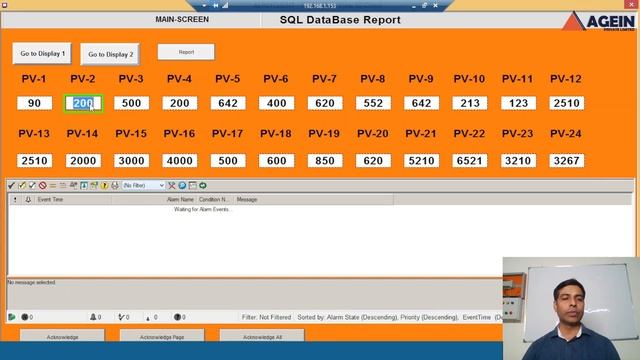The image size is (640, 360).
Task: Select the PV-16 value field showing 4000
Action: (x=180, y=161)
